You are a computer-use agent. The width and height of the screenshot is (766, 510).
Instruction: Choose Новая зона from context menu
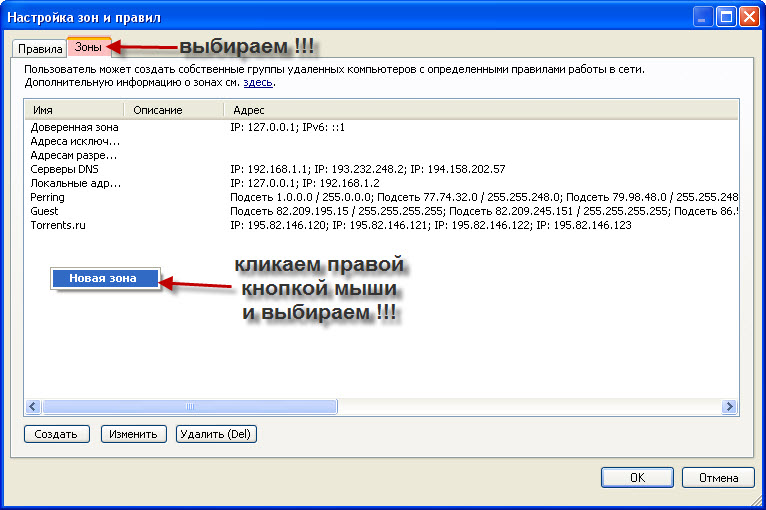point(103,278)
